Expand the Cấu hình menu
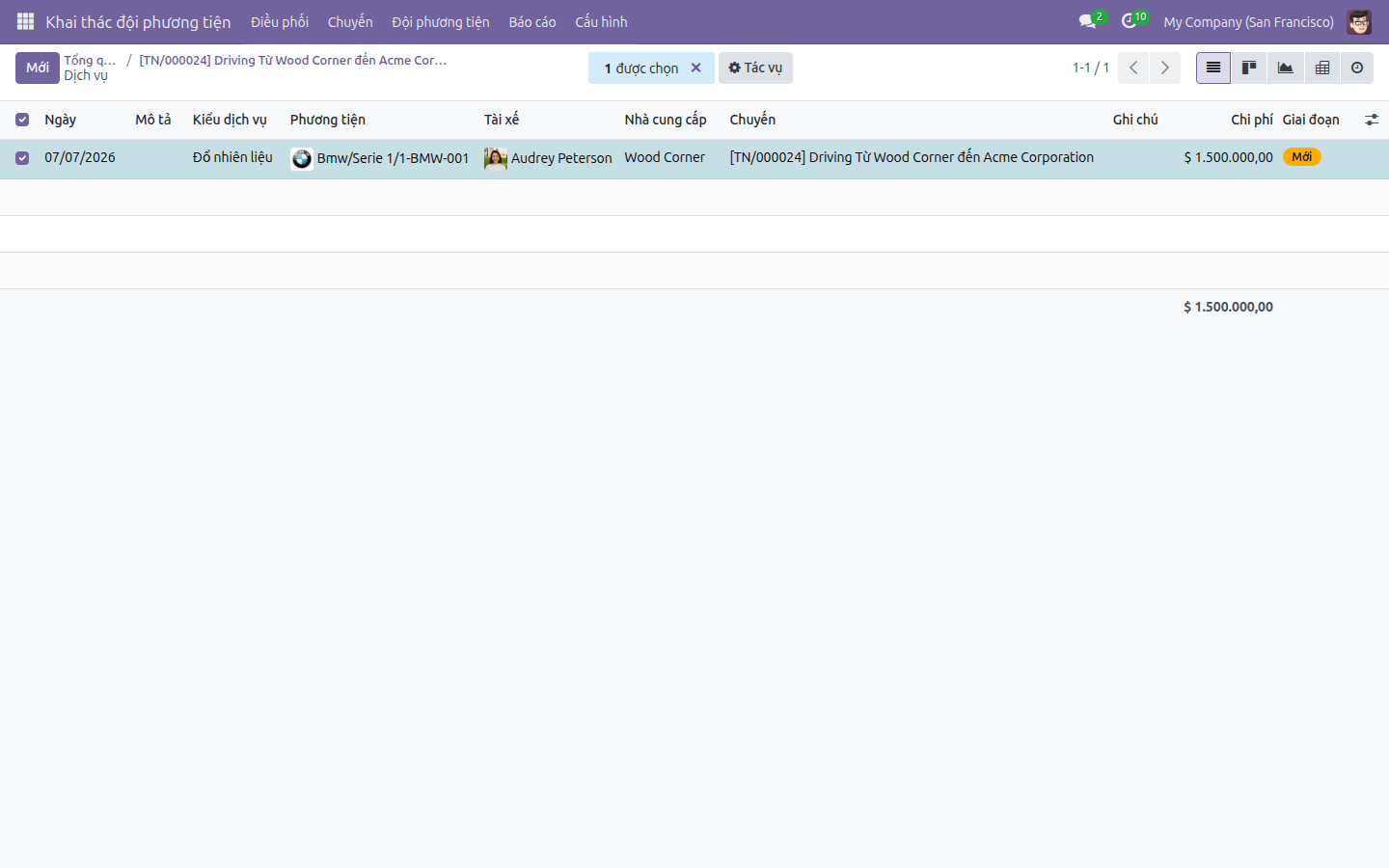1389x868 pixels. pos(601,21)
